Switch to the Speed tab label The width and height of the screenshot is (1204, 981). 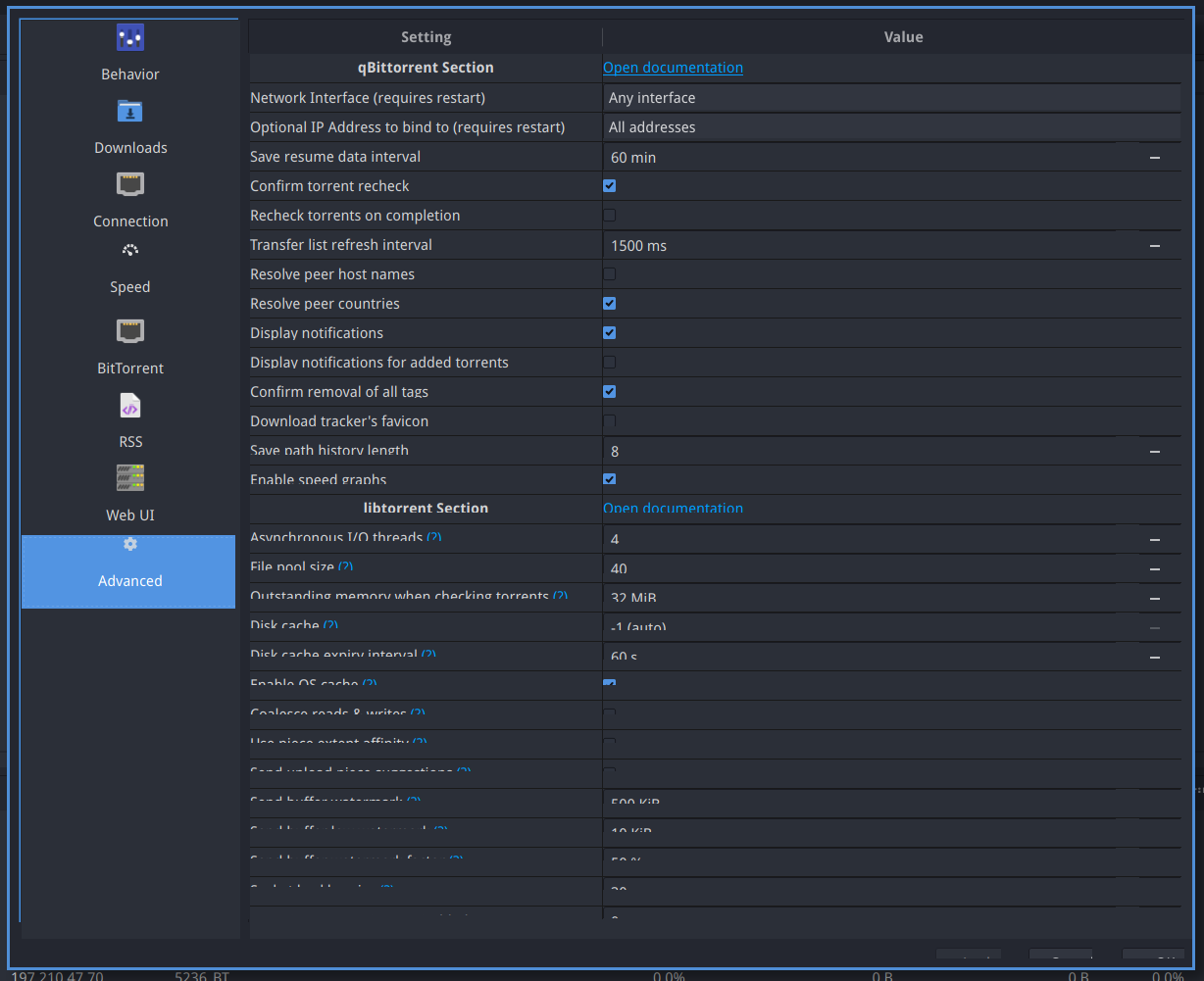tap(130, 287)
